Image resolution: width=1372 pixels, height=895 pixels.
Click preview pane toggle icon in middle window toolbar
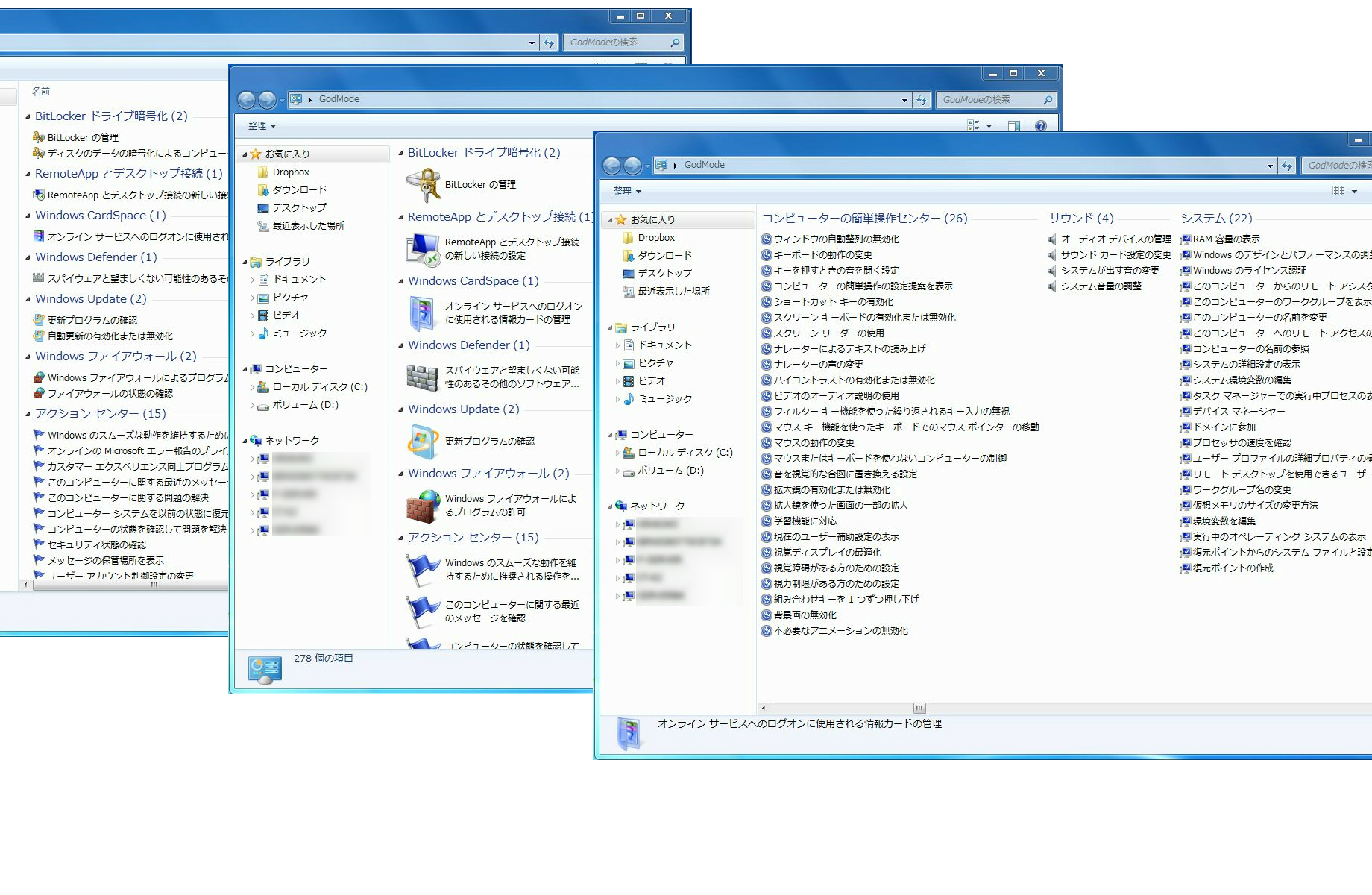tap(1013, 126)
